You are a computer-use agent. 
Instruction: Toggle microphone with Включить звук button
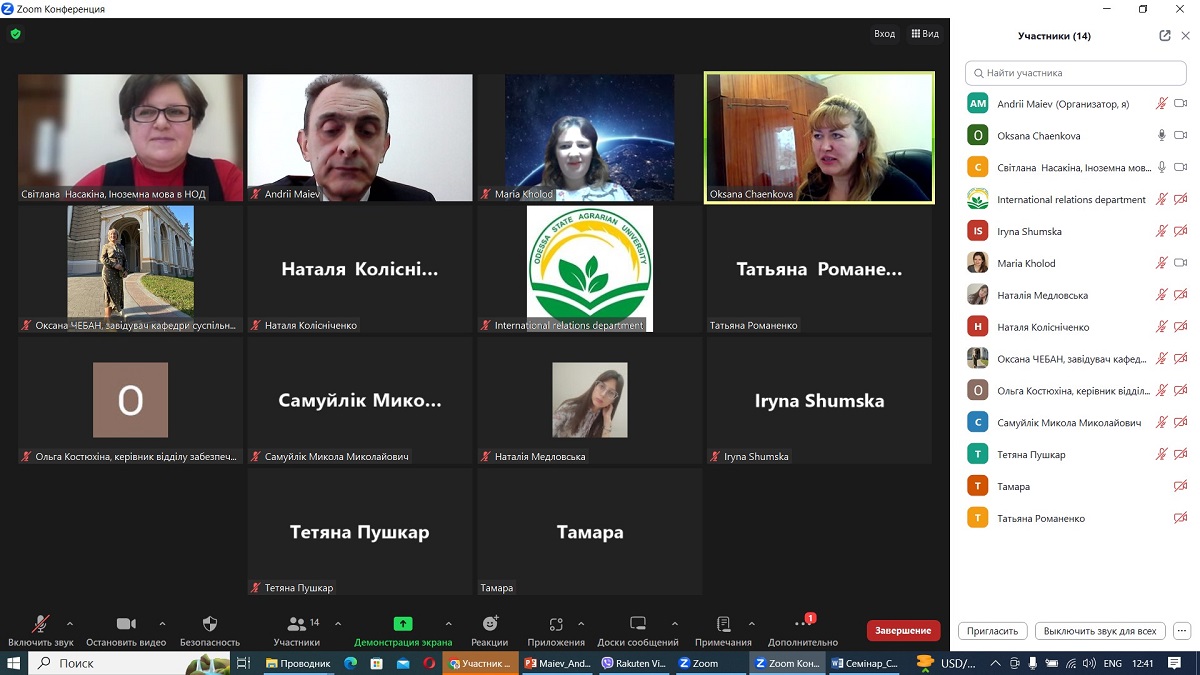tap(40, 624)
